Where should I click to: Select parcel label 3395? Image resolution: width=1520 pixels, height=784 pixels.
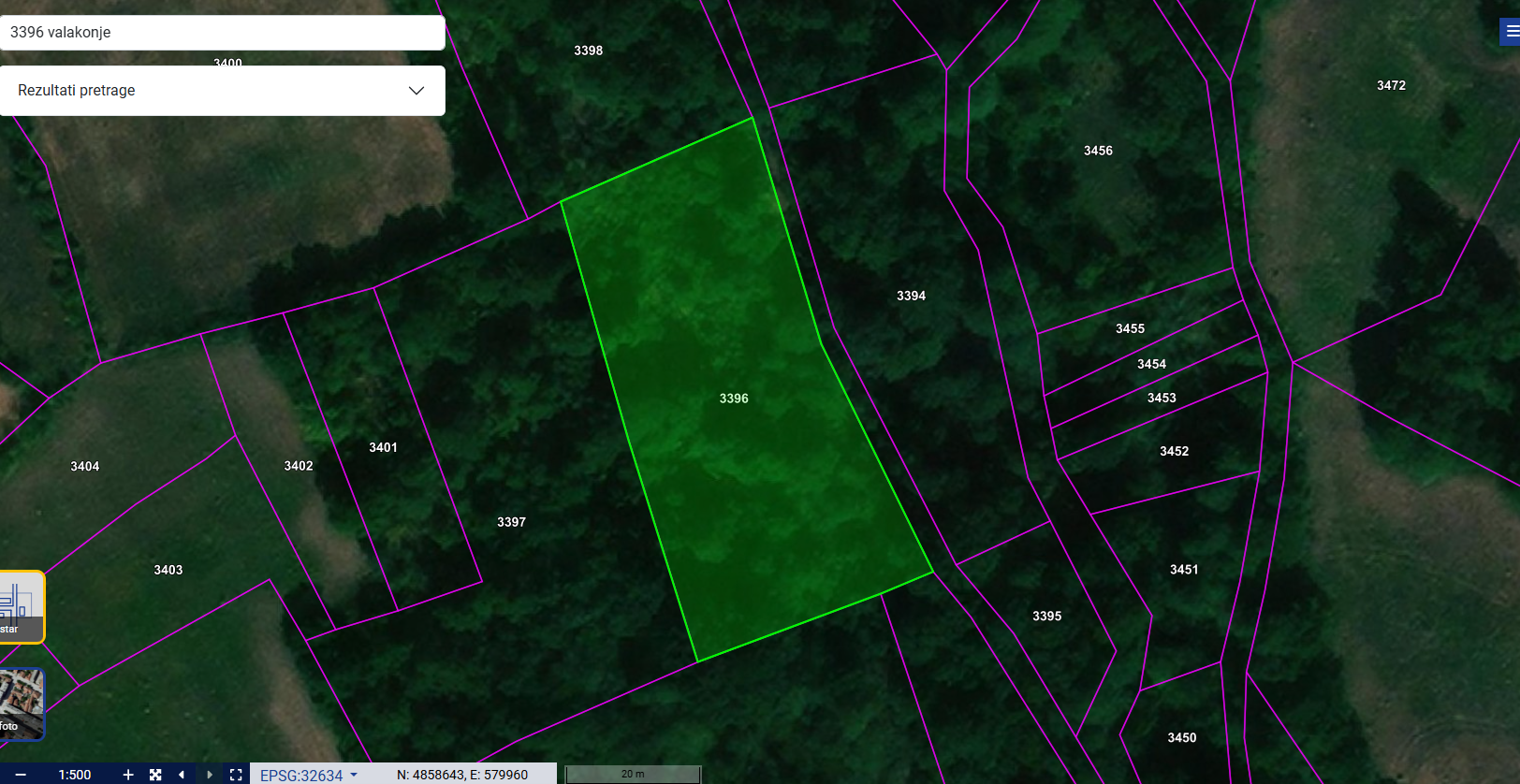[x=1047, y=616]
